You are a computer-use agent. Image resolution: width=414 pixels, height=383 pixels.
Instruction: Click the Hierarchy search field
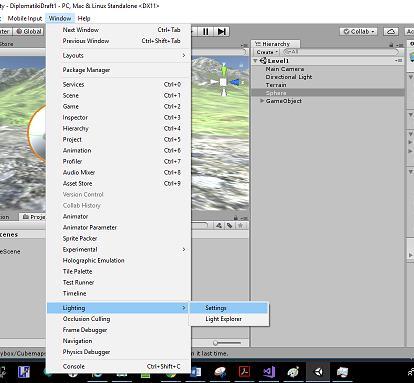pyautogui.click(x=341, y=52)
